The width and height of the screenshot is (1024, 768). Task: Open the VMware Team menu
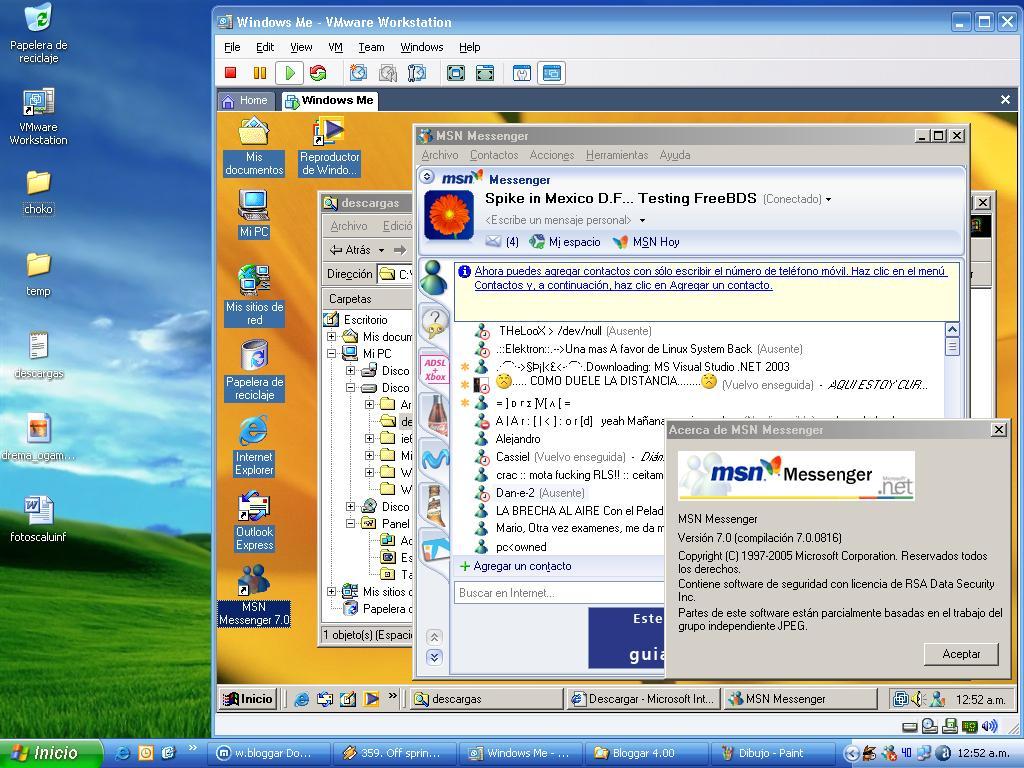pos(371,47)
